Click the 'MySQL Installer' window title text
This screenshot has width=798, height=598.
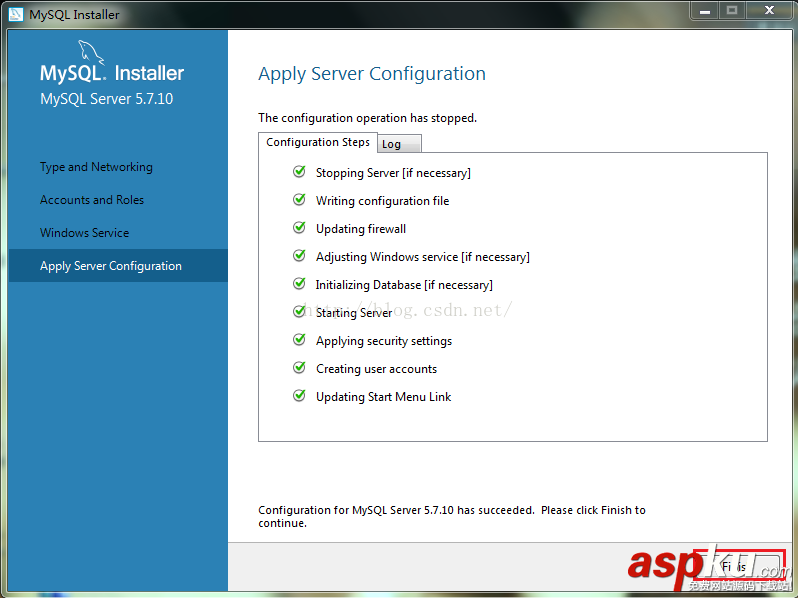pyautogui.click(x=74, y=14)
